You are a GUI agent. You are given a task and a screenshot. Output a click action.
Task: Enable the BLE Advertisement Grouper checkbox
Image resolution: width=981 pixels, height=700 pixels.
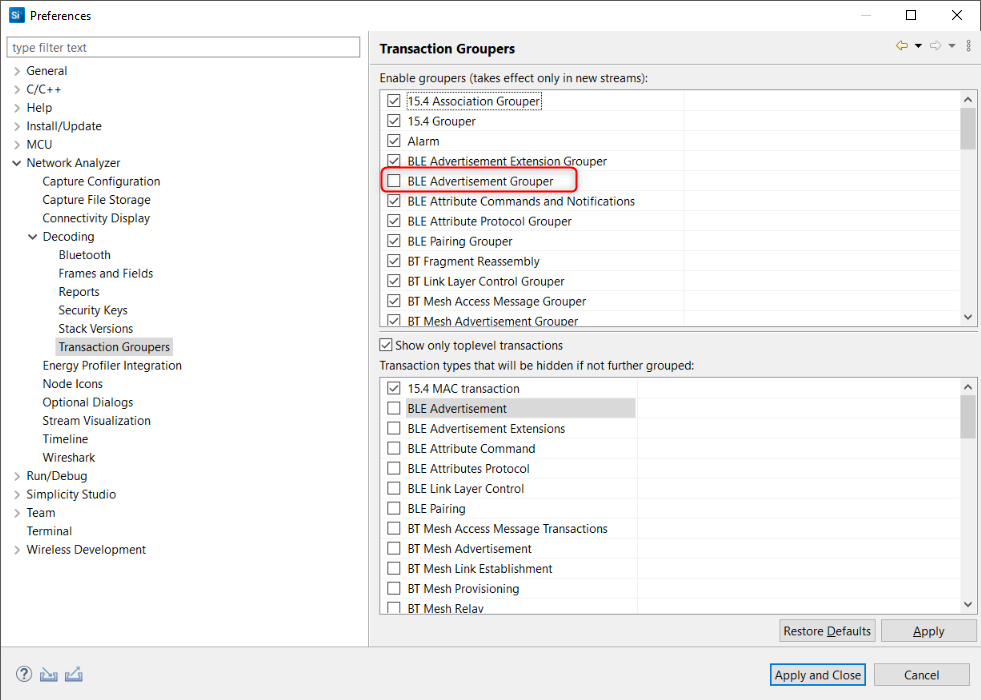pos(394,181)
